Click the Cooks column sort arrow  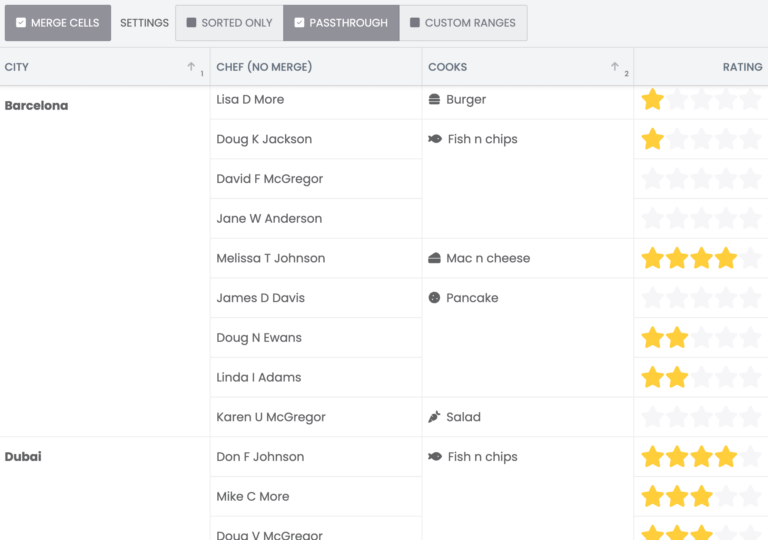pos(615,67)
